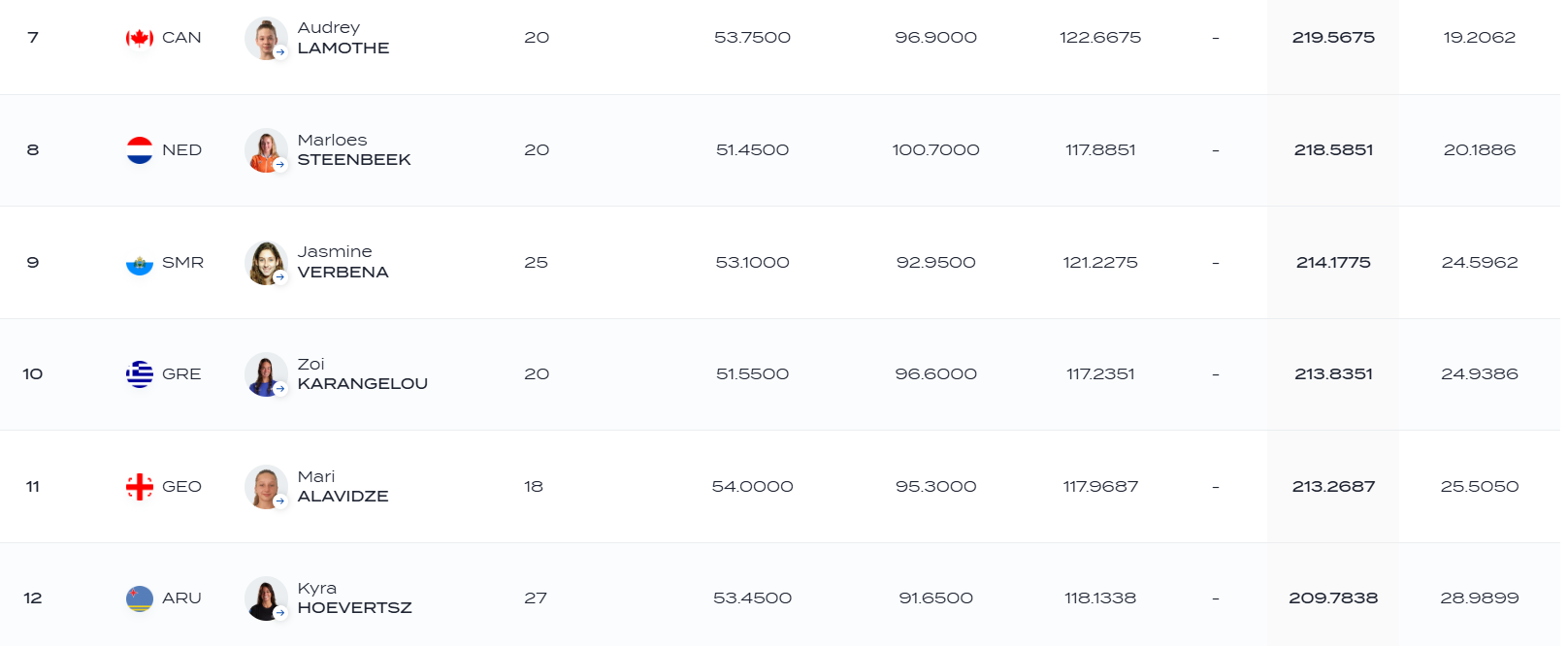Screen dimensions: 1568x646
Task: Click the Greece flag icon
Action: point(140,374)
